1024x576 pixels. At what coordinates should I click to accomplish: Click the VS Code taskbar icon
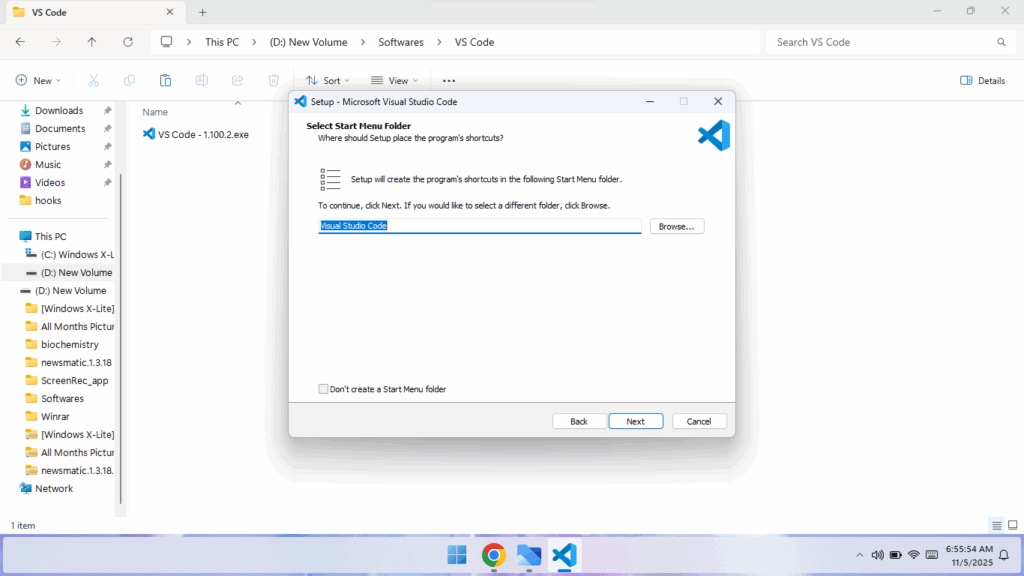pyautogui.click(x=564, y=555)
